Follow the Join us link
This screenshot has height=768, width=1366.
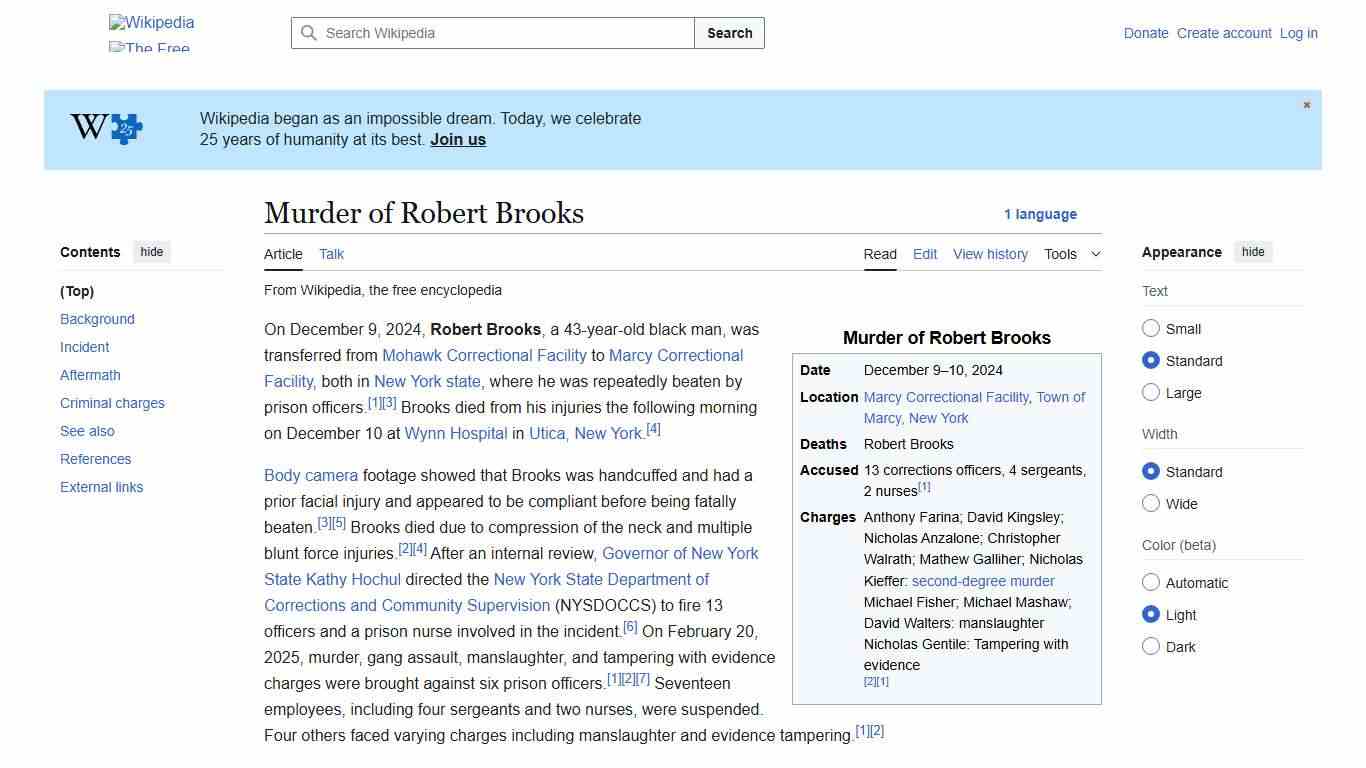[x=458, y=139]
